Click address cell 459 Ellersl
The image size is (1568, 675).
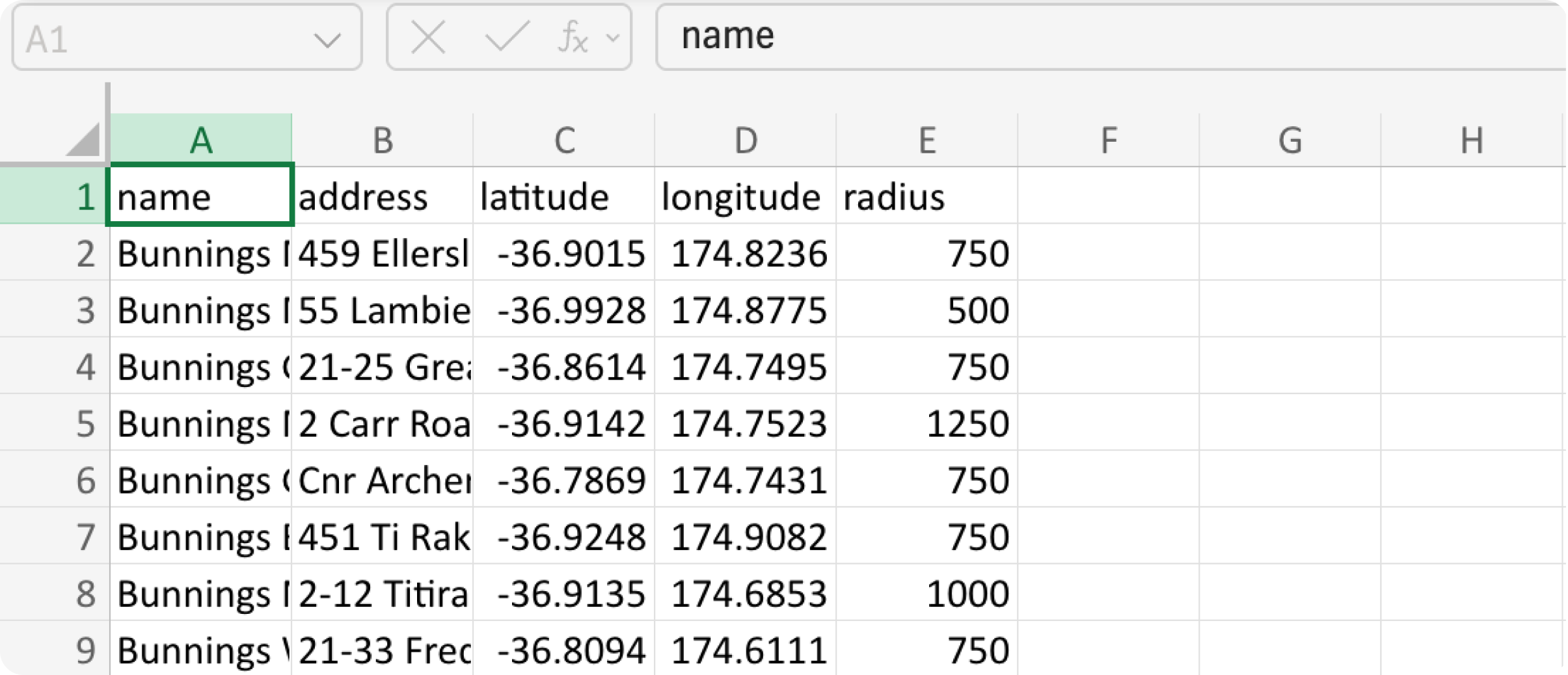click(x=383, y=252)
